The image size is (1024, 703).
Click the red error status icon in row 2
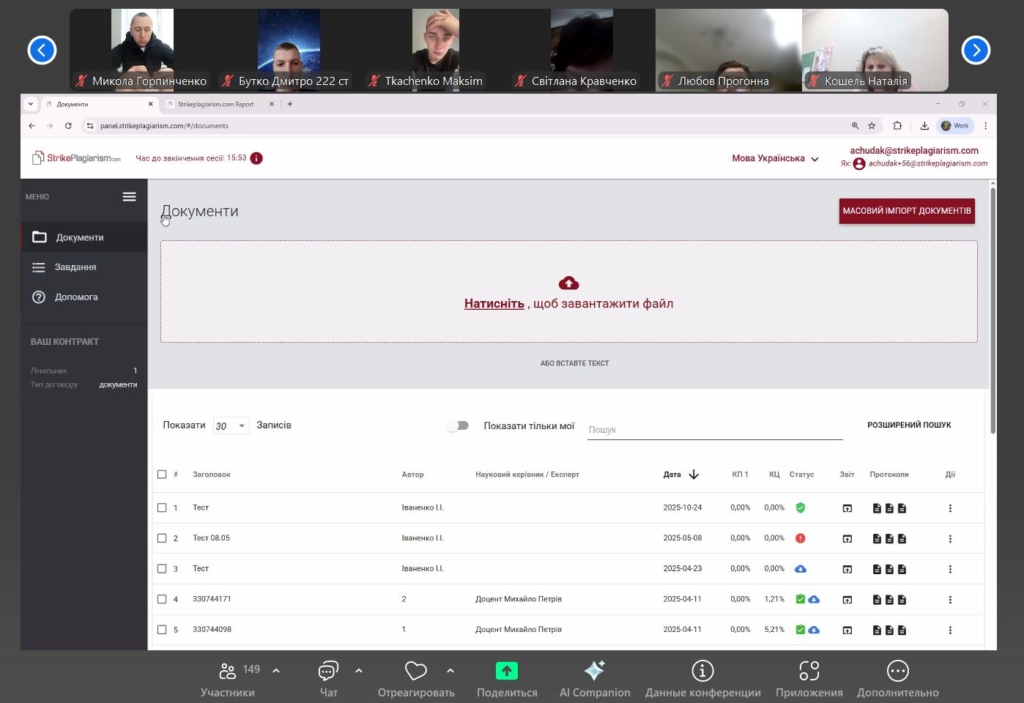[800, 538]
